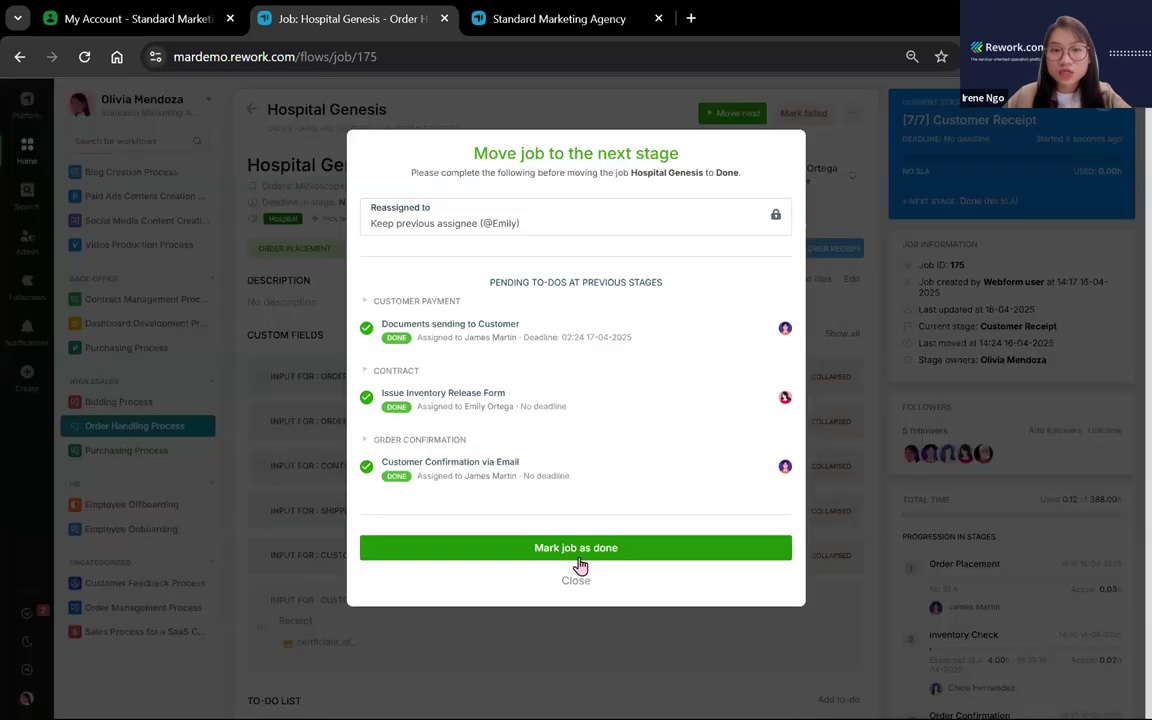This screenshot has width=1152, height=720.
Task: Click Emily Ortega's avatar on Issue Inventory Release Form
Action: pyautogui.click(x=785, y=397)
